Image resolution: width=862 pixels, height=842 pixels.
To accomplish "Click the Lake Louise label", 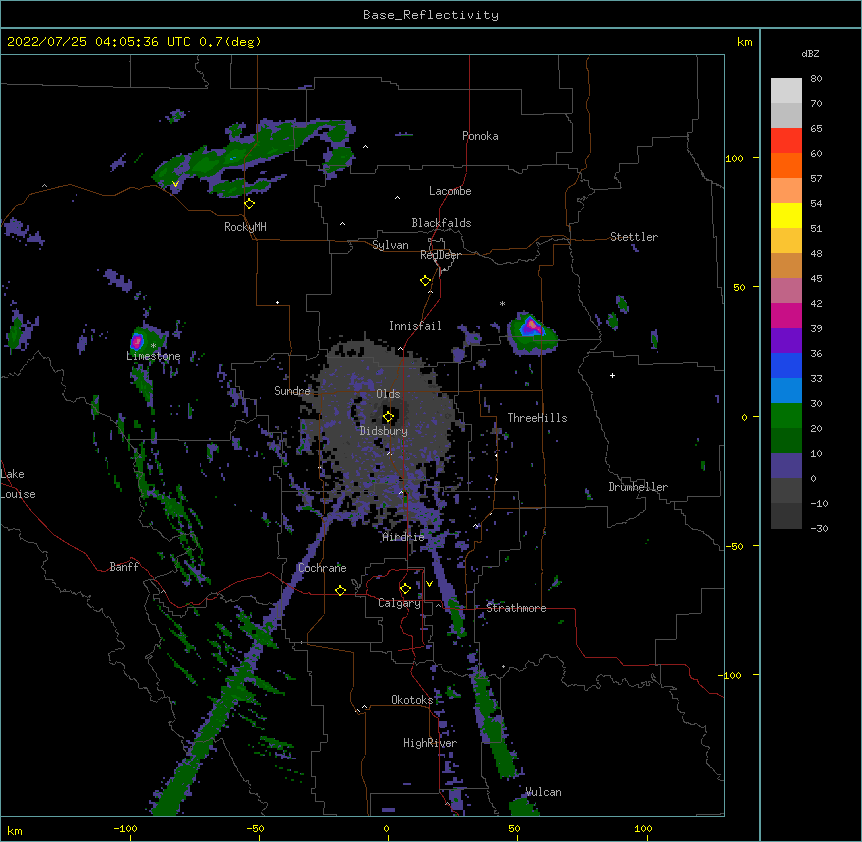I will pos(18,484).
